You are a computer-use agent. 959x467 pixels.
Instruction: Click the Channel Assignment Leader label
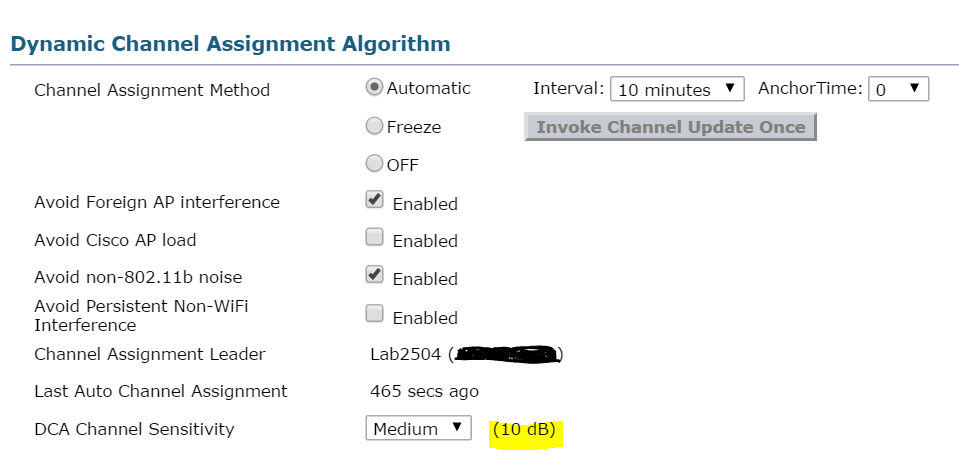coord(150,354)
